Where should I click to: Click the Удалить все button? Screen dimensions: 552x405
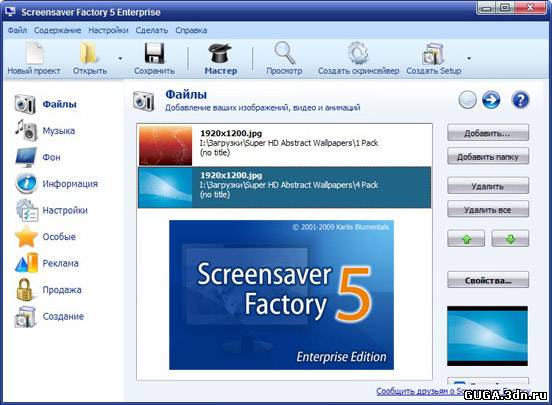pos(488,210)
